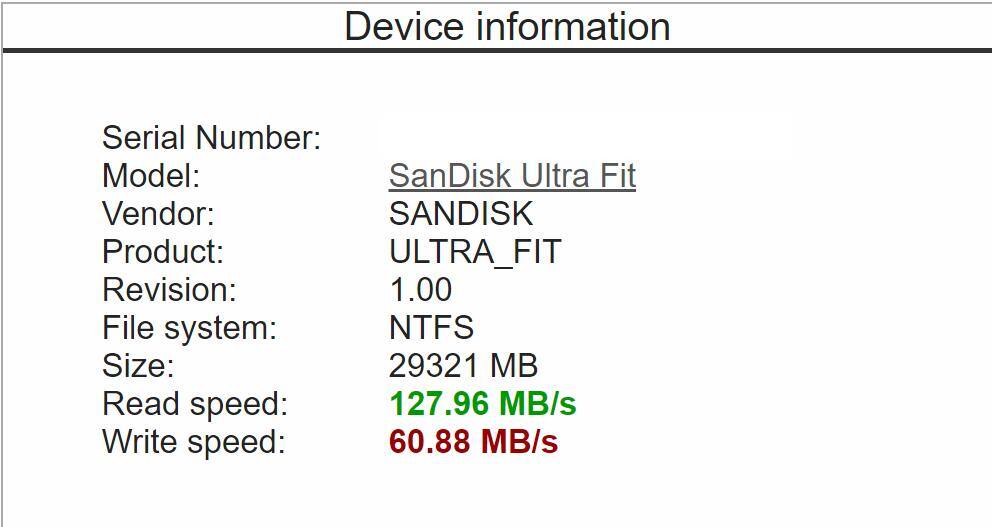Image resolution: width=992 pixels, height=527 pixels.
Task: Click the horizontal divider below the heading
Action: point(496,50)
